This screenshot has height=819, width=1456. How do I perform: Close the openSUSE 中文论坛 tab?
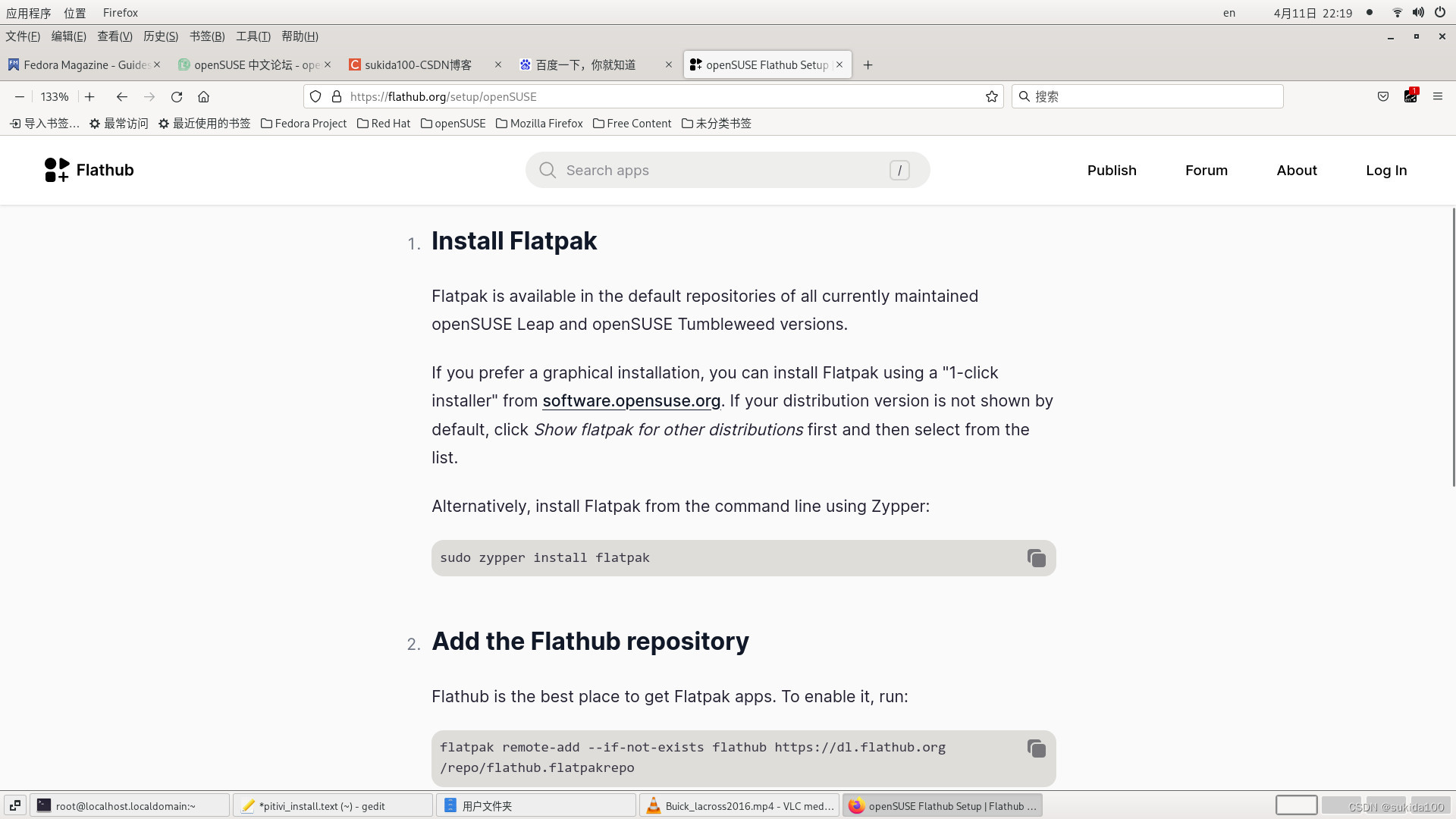(x=328, y=64)
